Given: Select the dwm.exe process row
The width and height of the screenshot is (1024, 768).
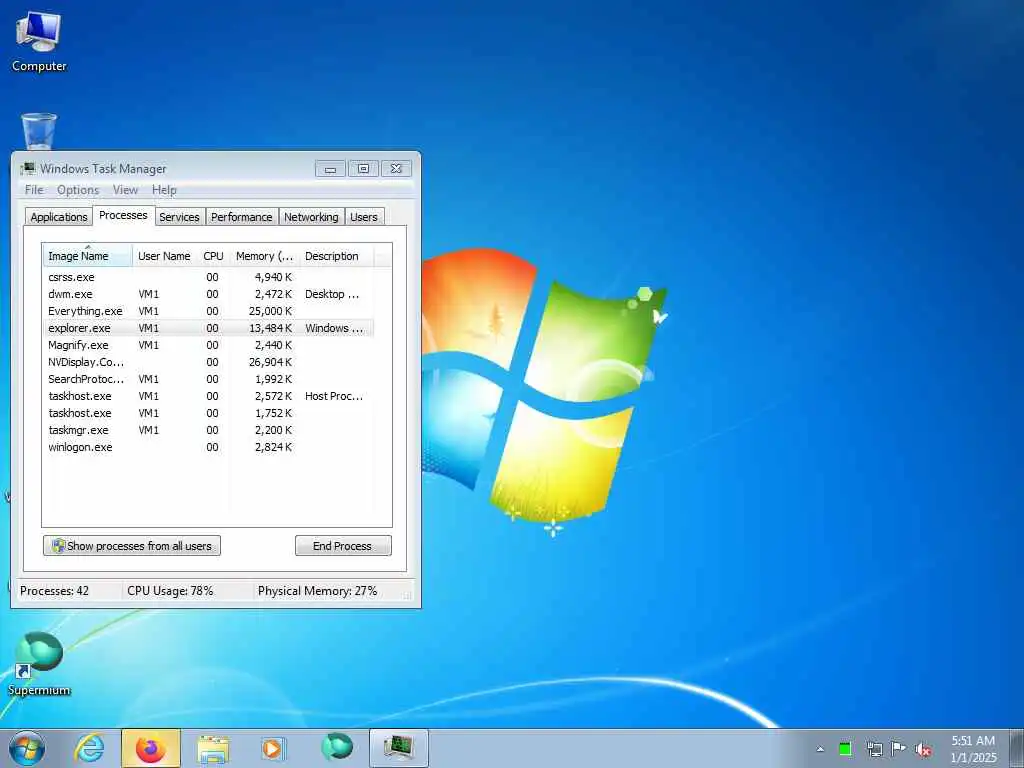Looking at the screenshot, I should point(208,294).
